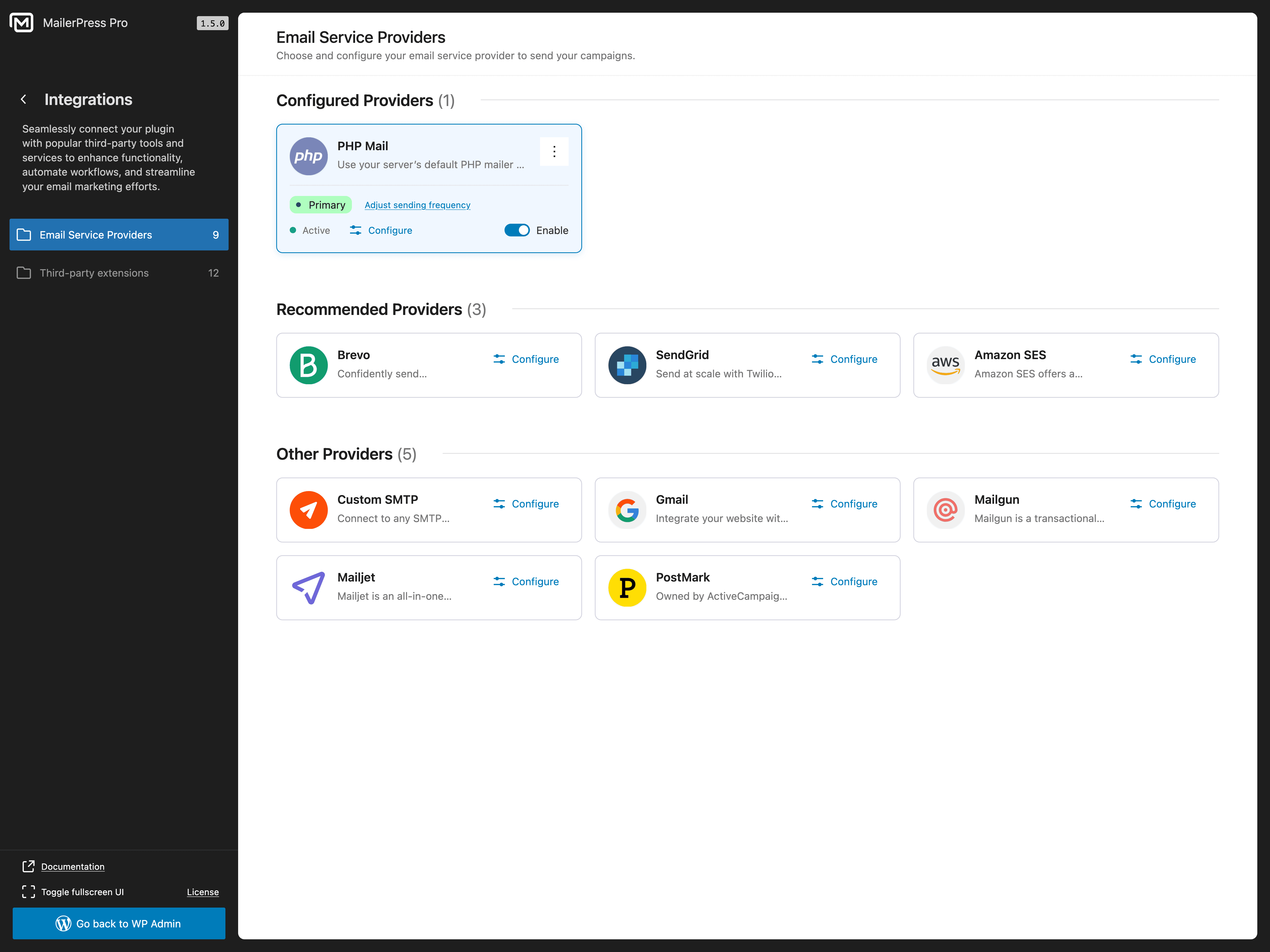Click the SendGrid logo icon
This screenshot has height=952, width=1270.
[627, 365]
